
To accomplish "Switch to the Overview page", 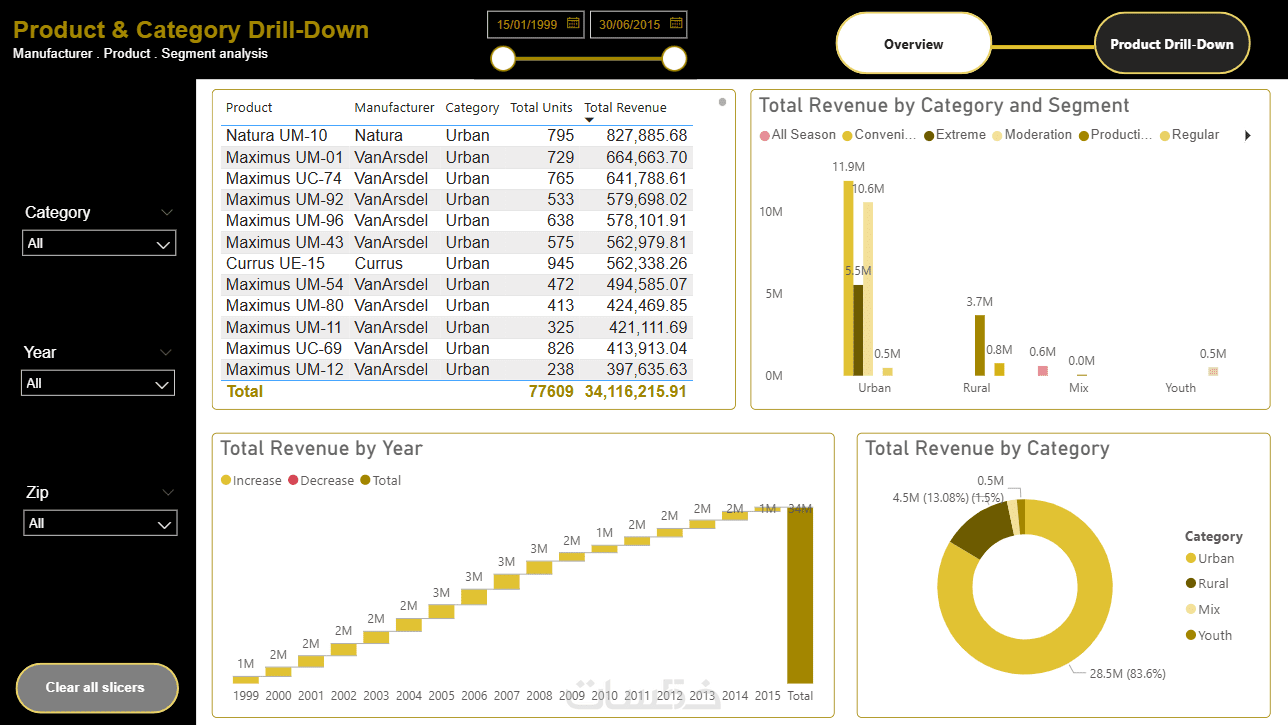I will tap(913, 44).
